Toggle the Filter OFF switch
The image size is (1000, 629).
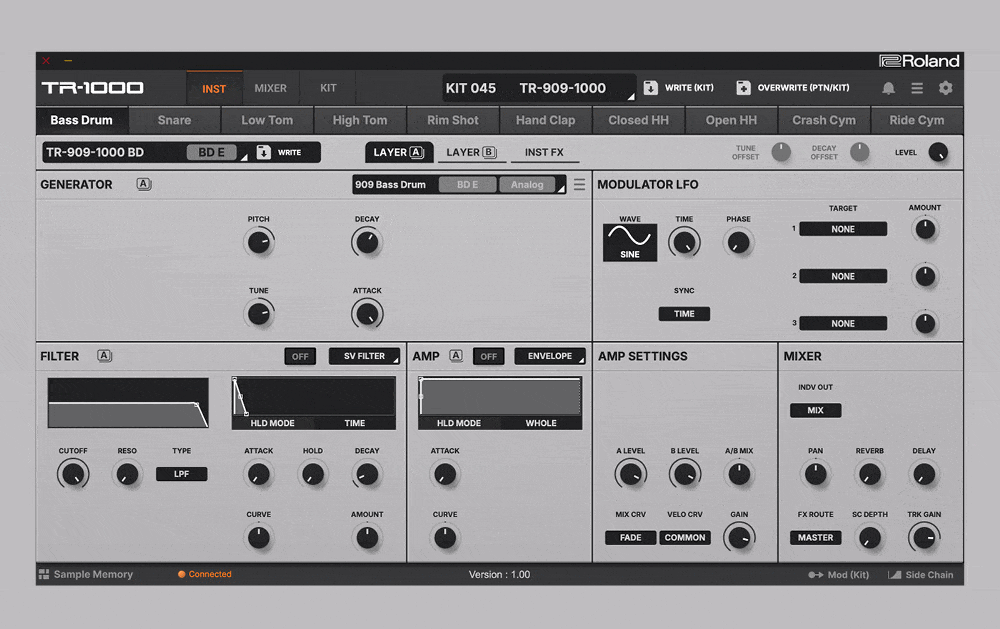[x=299, y=356]
